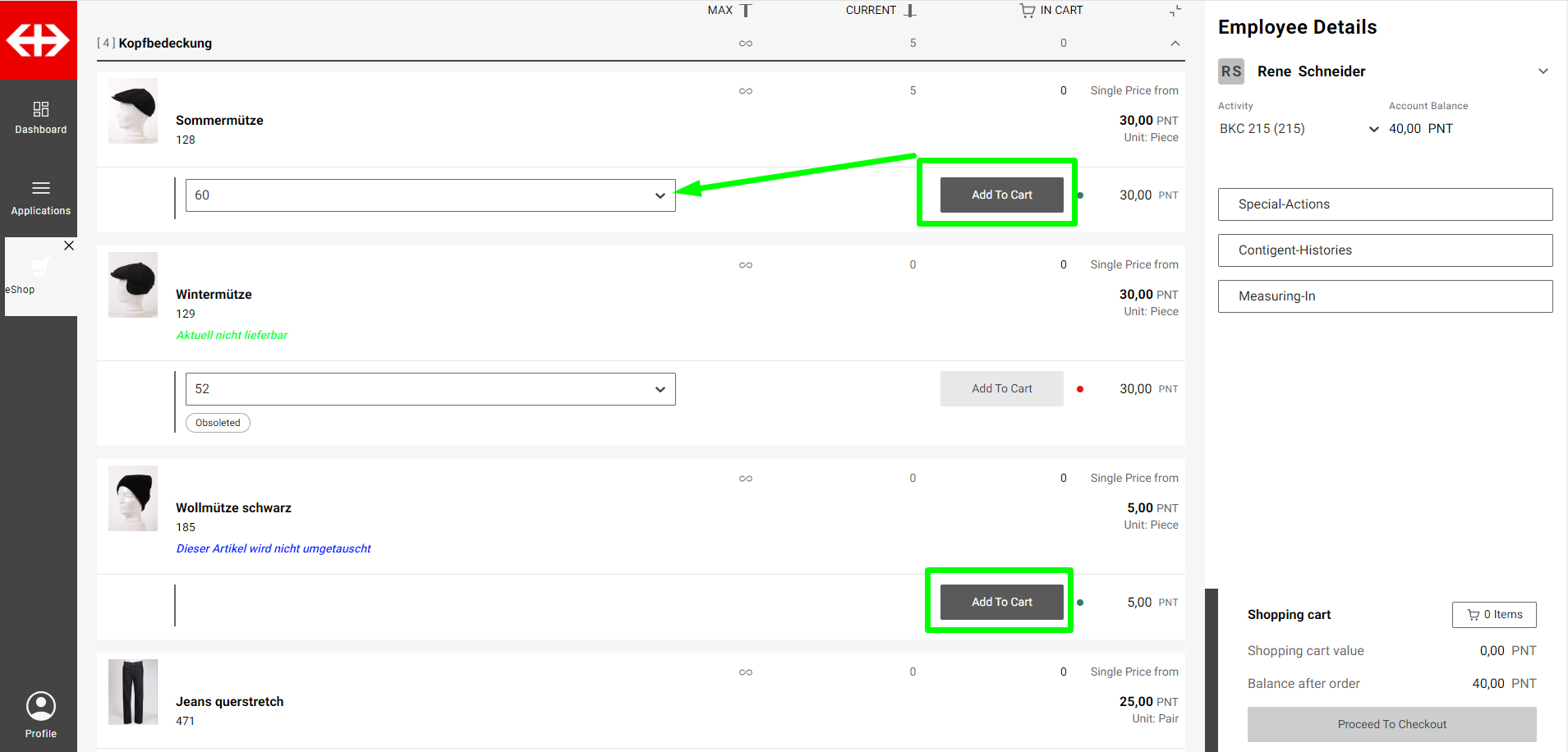The height and width of the screenshot is (752, 1568).
Task: Click the SBB logo in the corner
Action: click(38, 40)
